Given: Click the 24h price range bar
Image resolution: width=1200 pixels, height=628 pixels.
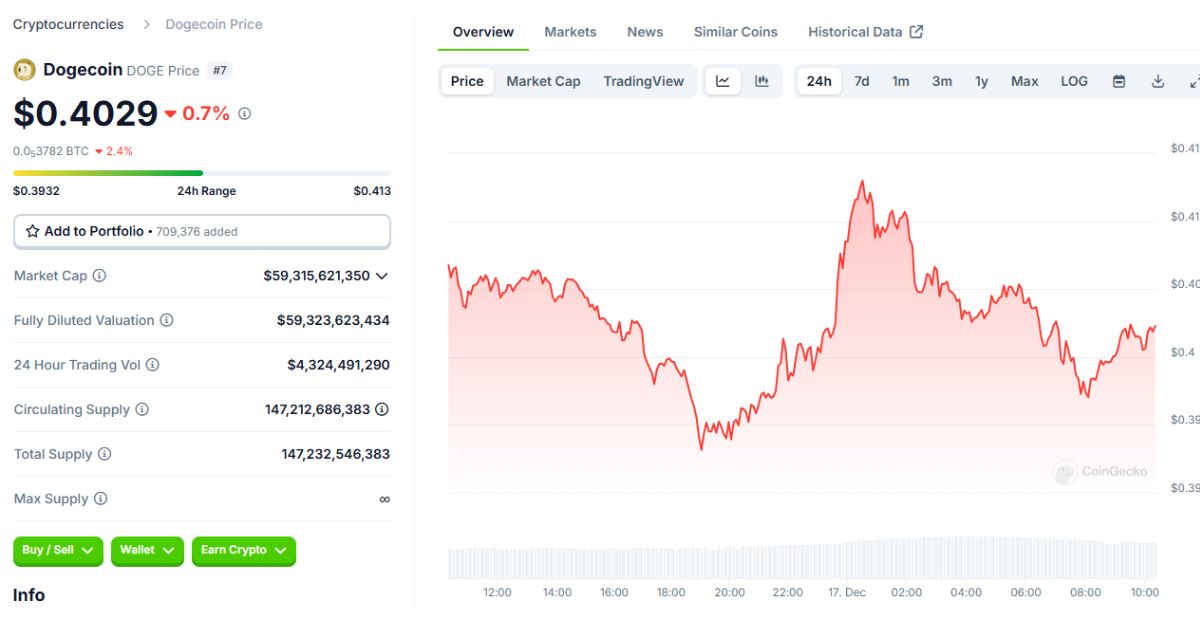Looking at the screenshot, I should (x=201, y=173).
